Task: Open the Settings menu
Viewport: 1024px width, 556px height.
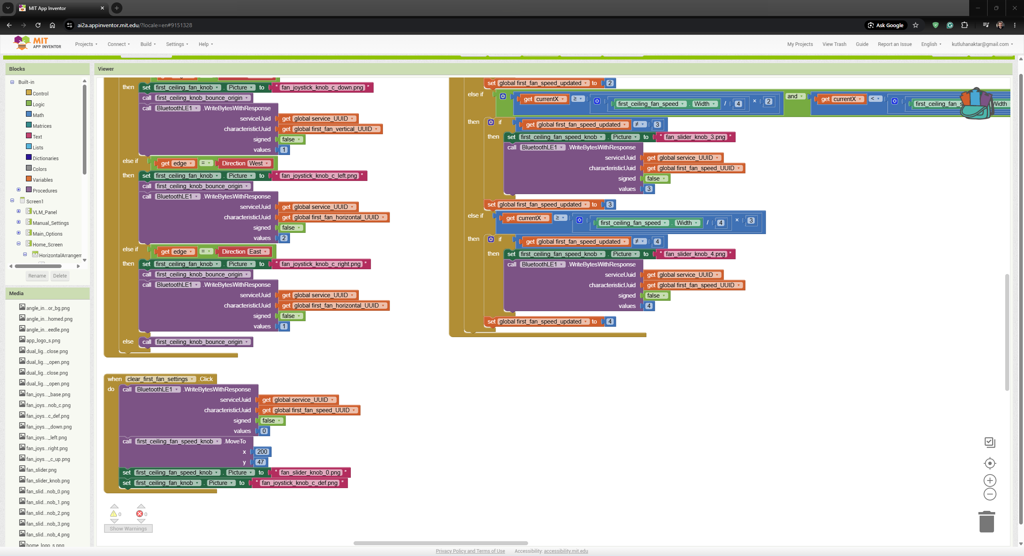Action: point(176,44)
